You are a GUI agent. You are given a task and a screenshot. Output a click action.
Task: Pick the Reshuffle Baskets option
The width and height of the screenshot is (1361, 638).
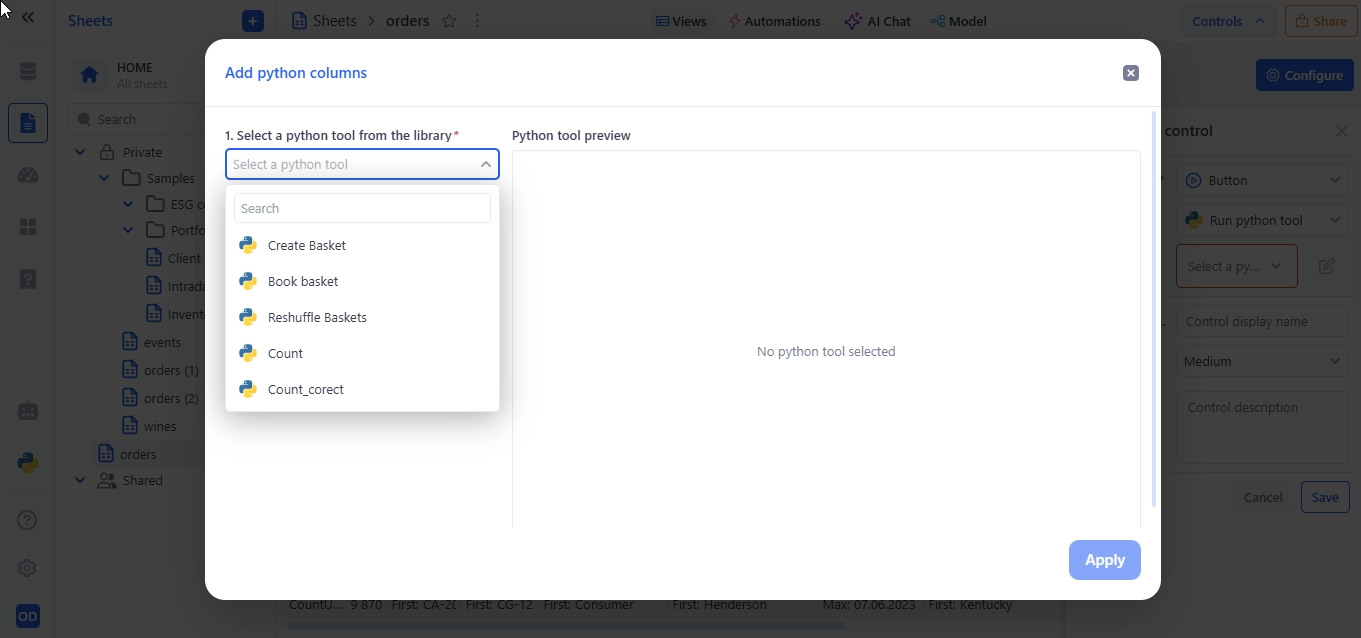[x=317, y=317]
